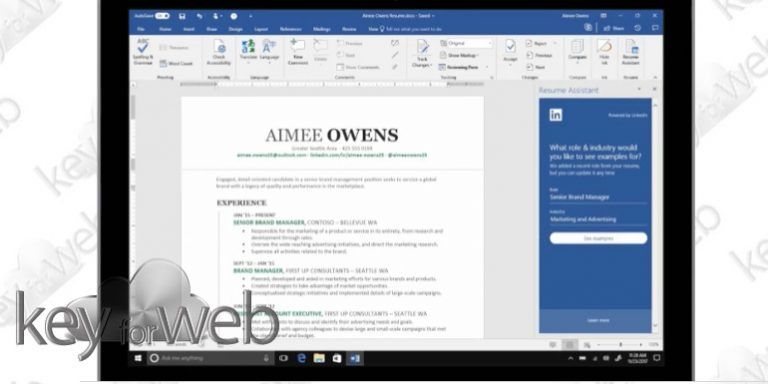768x384 pixels.
Task: Click the See examples button
Action: pyautogui.click(x=598, y=239)
